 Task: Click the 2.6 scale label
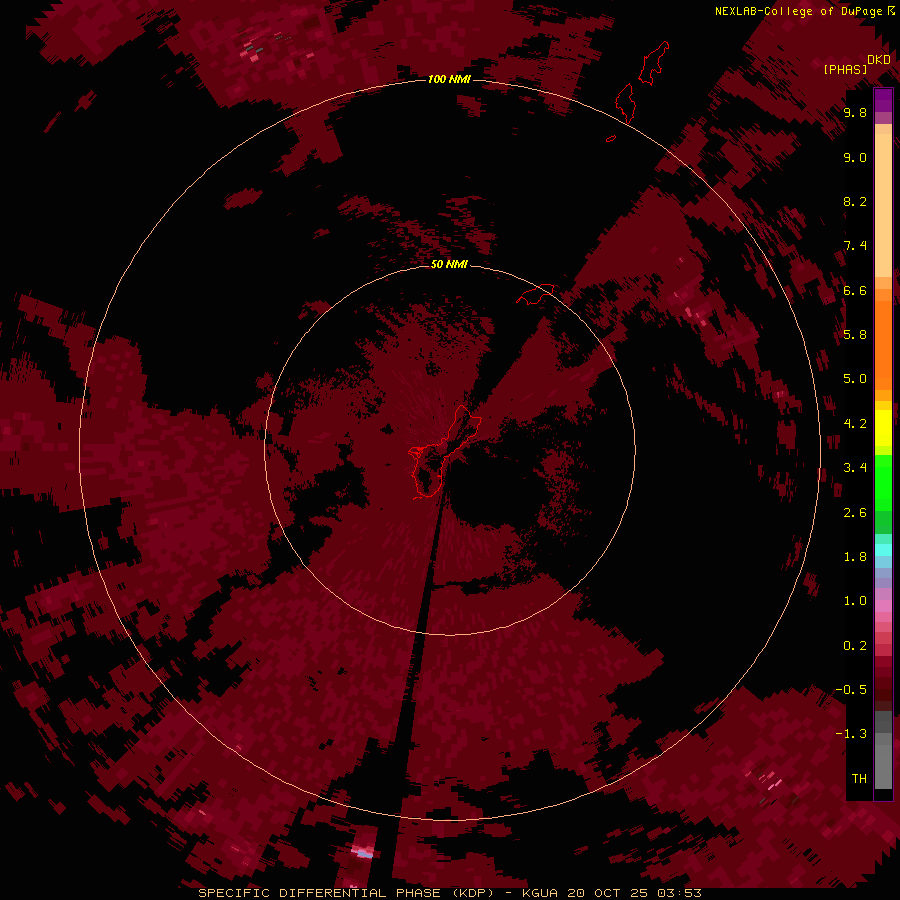coord(855,513)
